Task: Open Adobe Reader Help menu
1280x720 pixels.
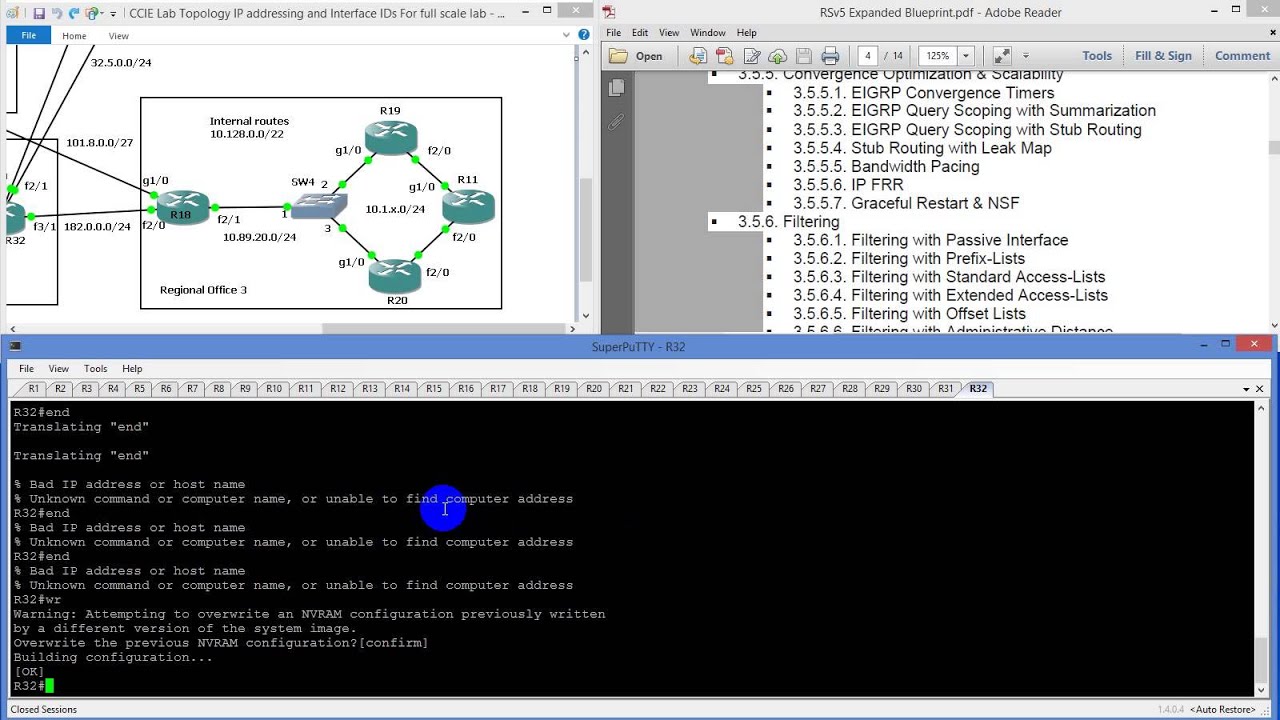Action: [746, 33]
